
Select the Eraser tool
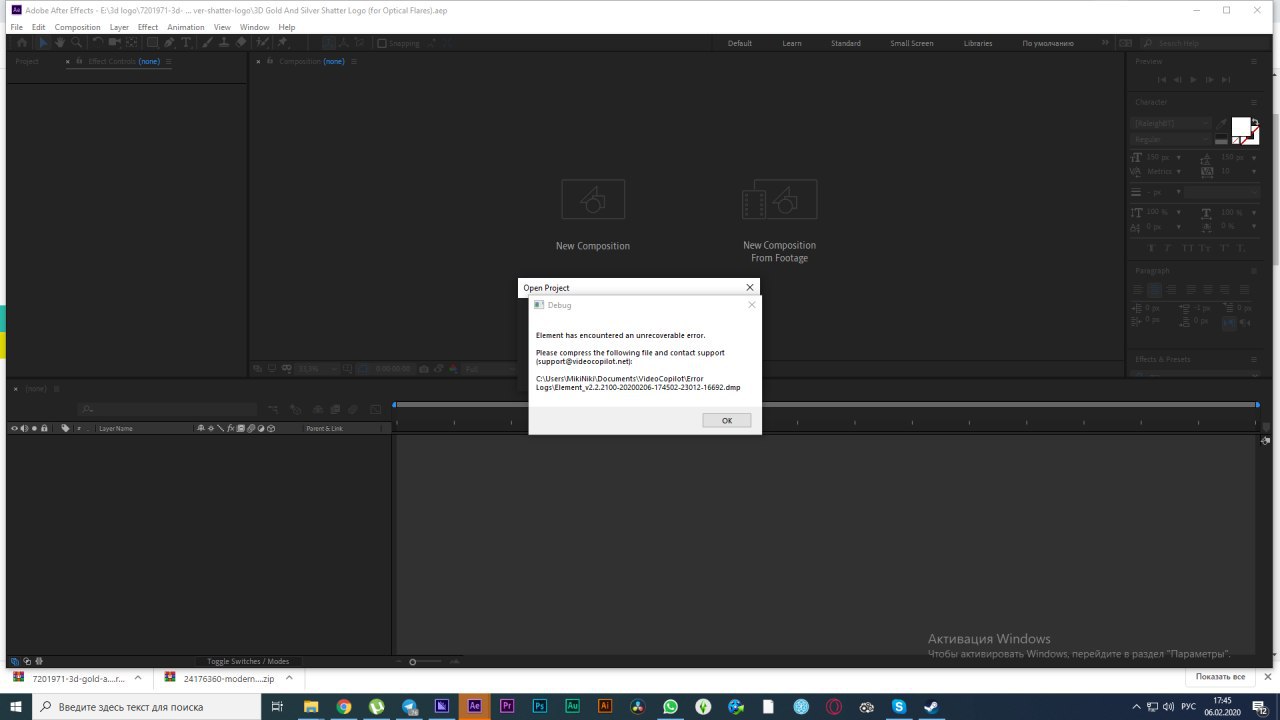(x=241, y=43)
